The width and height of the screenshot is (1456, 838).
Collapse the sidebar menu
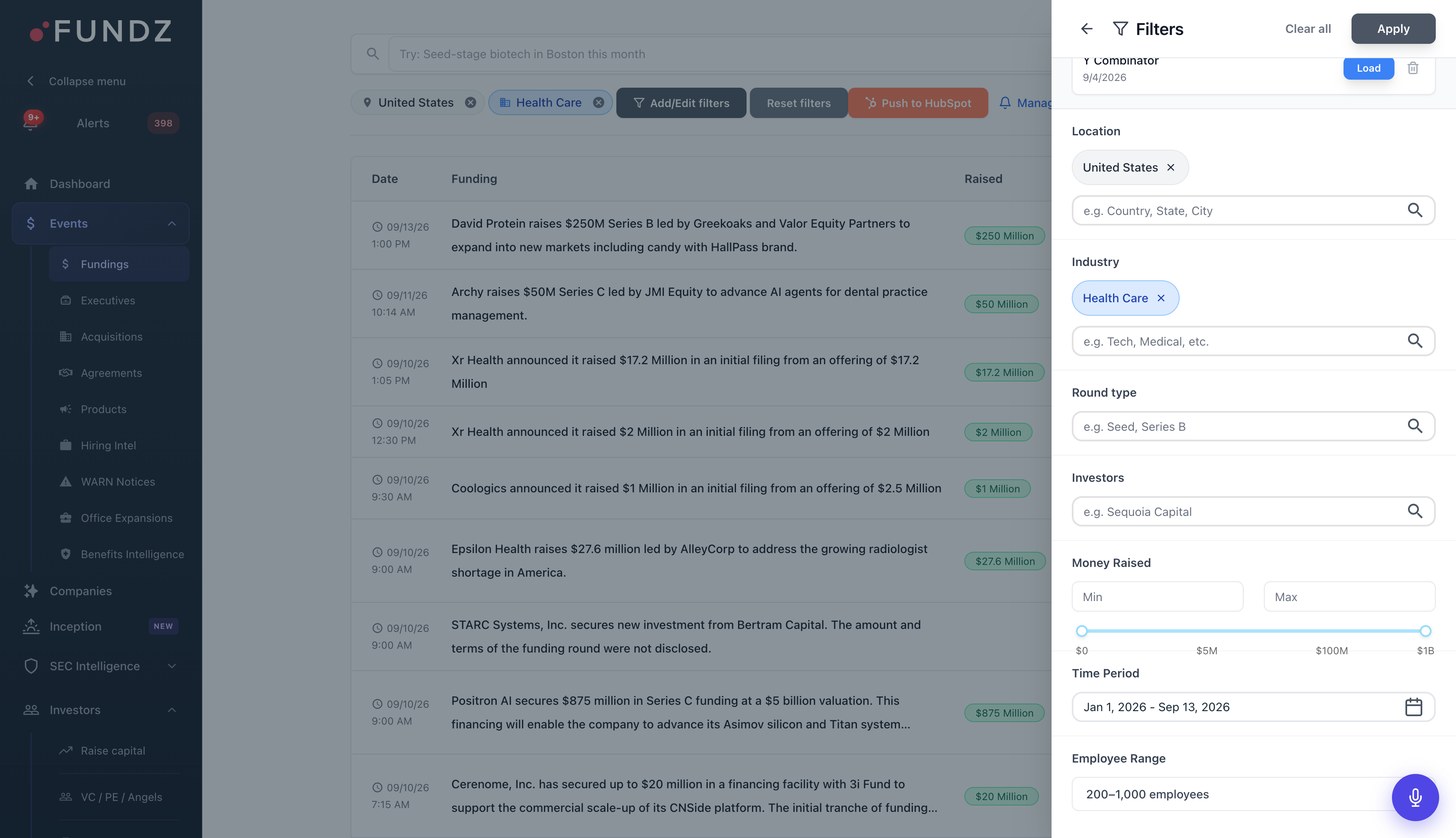(x=76, y=81)
